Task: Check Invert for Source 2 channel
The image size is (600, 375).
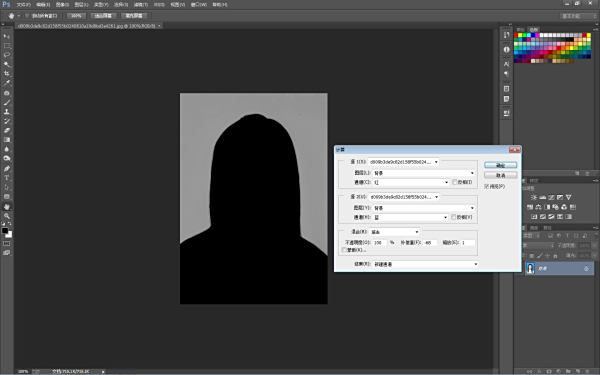Action: coord(454,217)
